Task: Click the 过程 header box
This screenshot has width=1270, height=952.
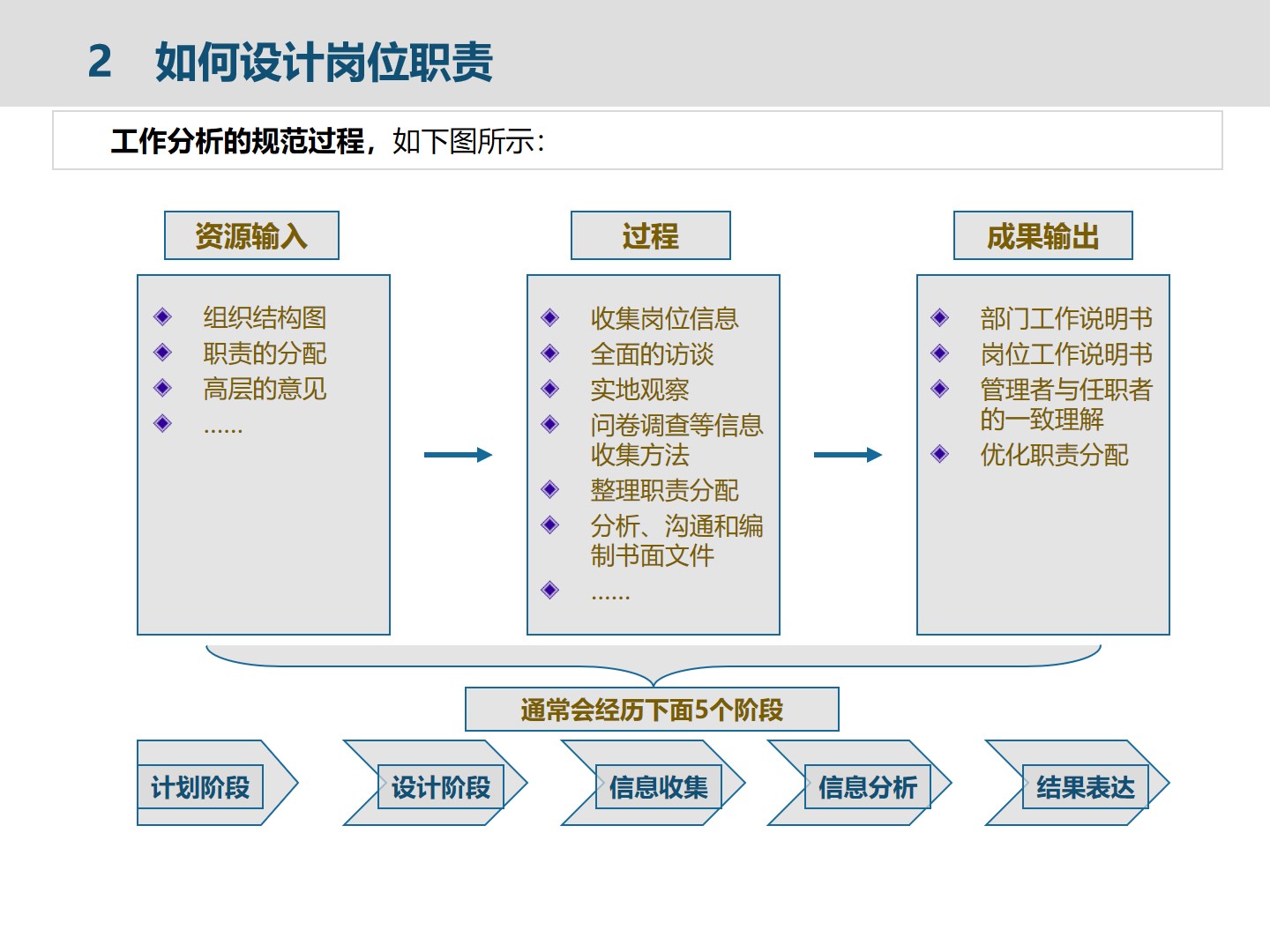Action: pyautogui.click(x=651, y=235)
